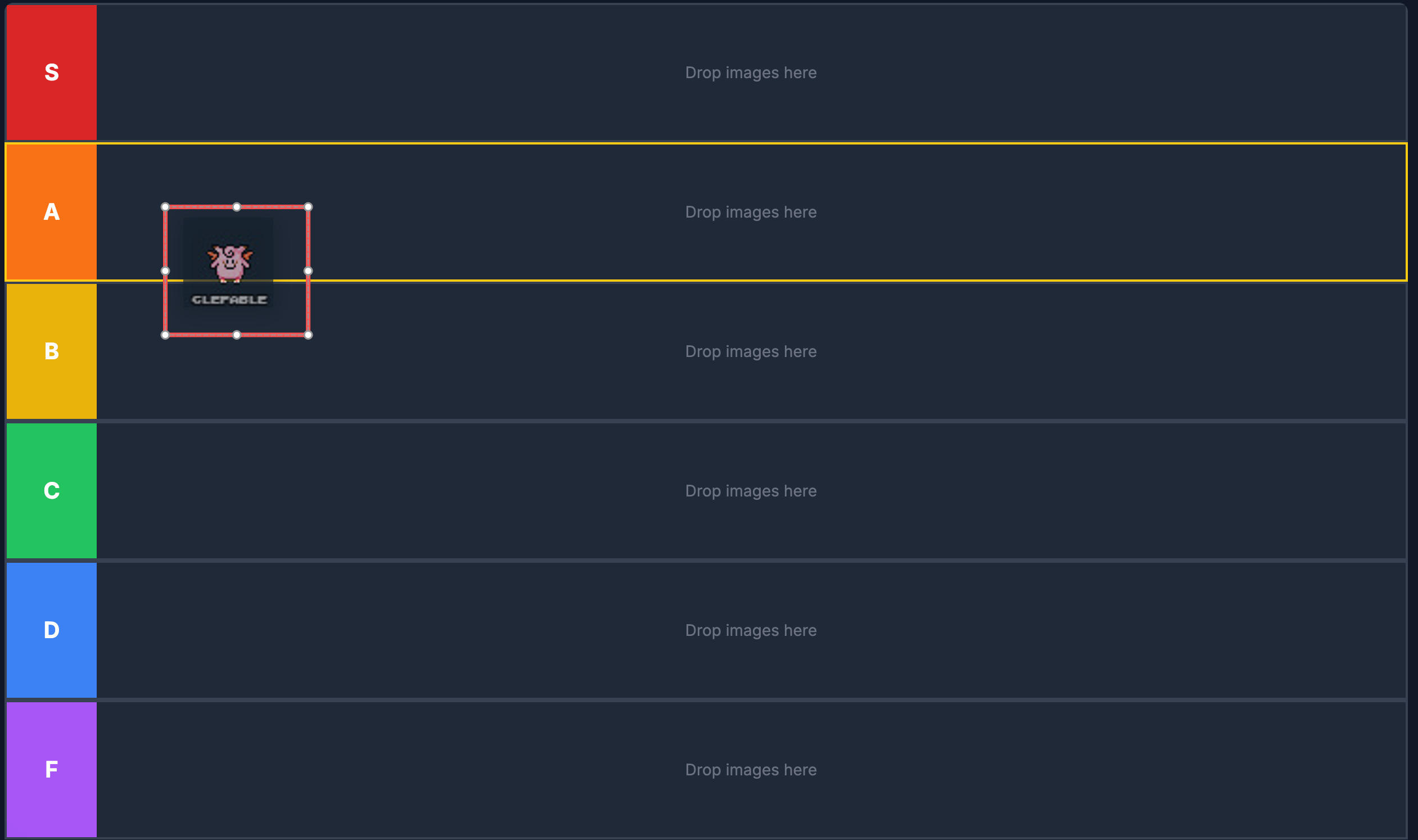This screenshot has height=840, width=1418.
Task: Click the bottom-left resize handle of selection
Action: (x=165, y=335)
